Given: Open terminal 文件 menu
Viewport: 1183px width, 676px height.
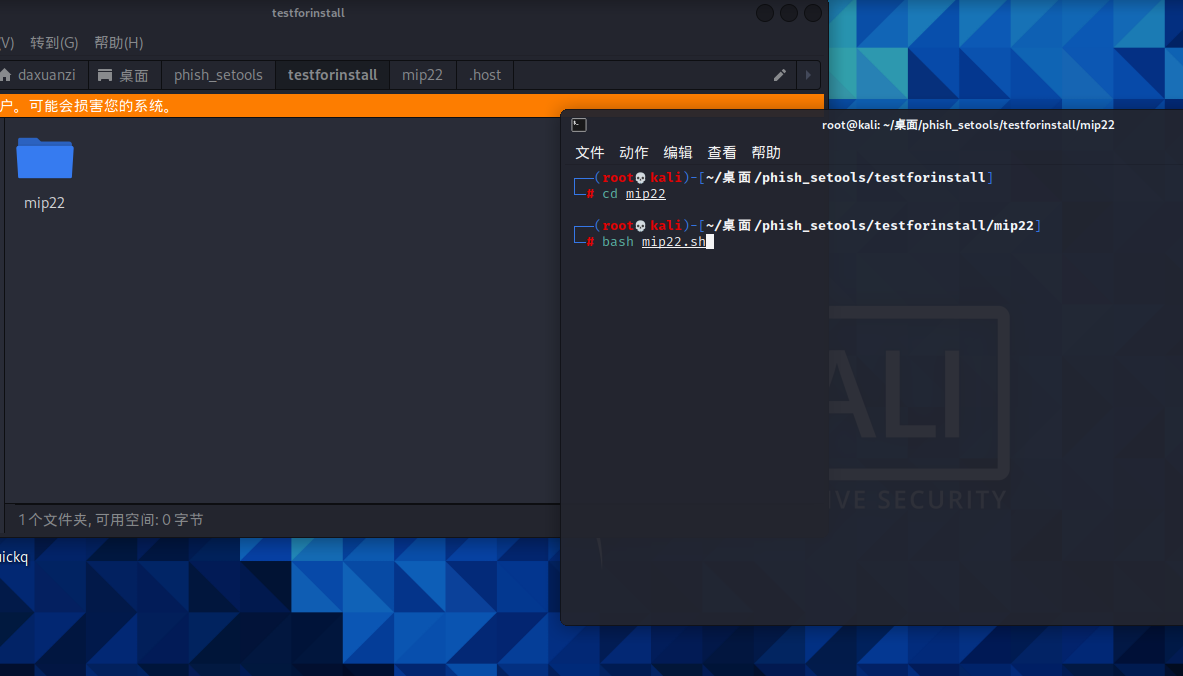Looking at the screenshot, I should (x=589, y=152).
